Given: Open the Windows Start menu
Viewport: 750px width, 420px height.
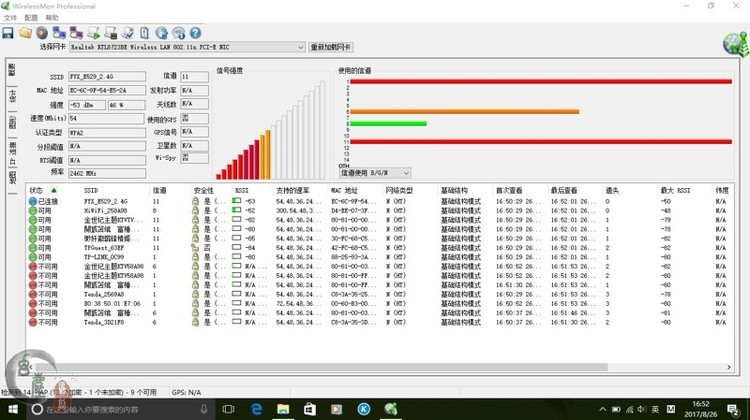Looking at the screenshot, I should pos(12,409).
